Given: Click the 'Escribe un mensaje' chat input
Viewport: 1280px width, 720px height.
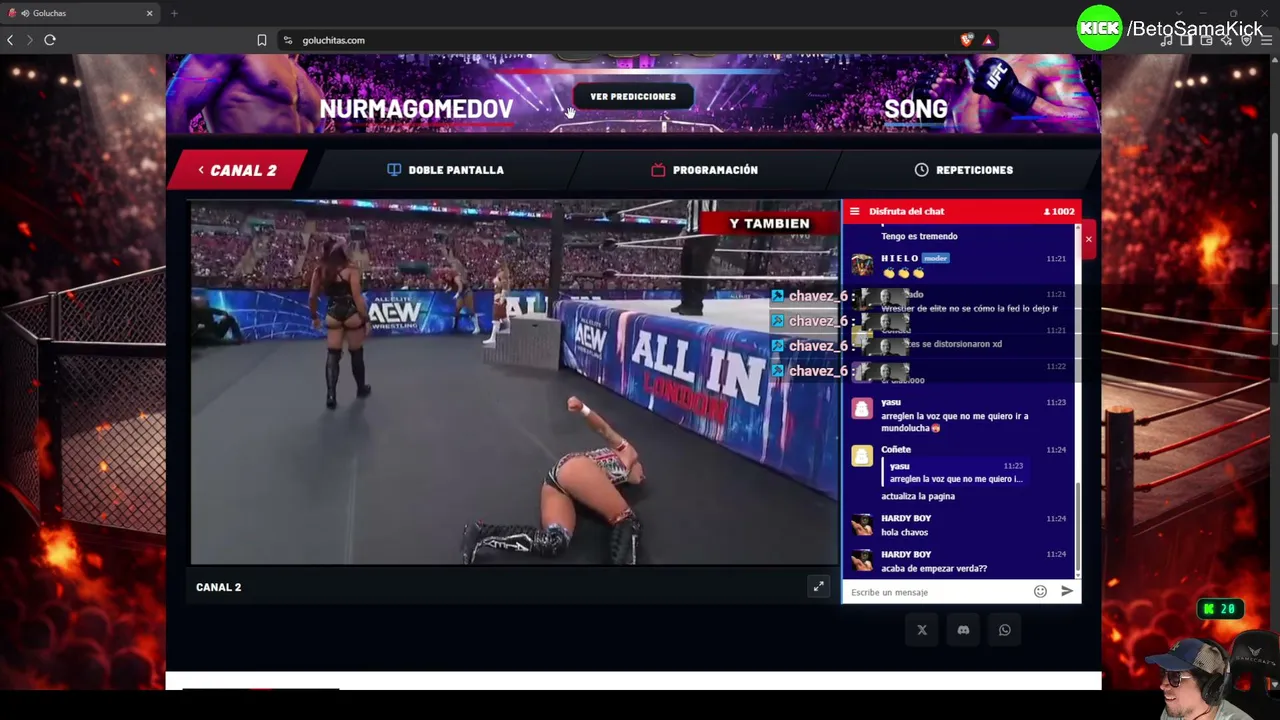Looking at the screenshot, I should (x=938, y=592).
